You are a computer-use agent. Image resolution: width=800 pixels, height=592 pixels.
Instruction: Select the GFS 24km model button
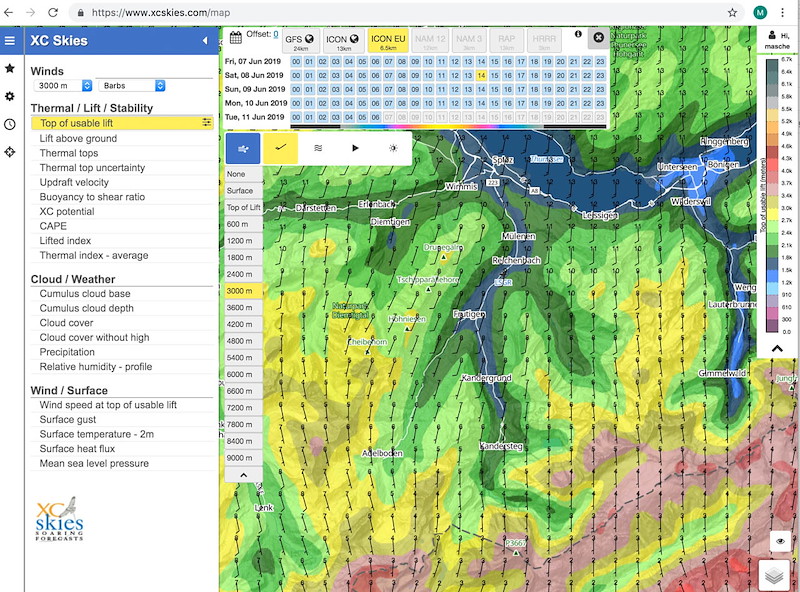coord(301,41)
